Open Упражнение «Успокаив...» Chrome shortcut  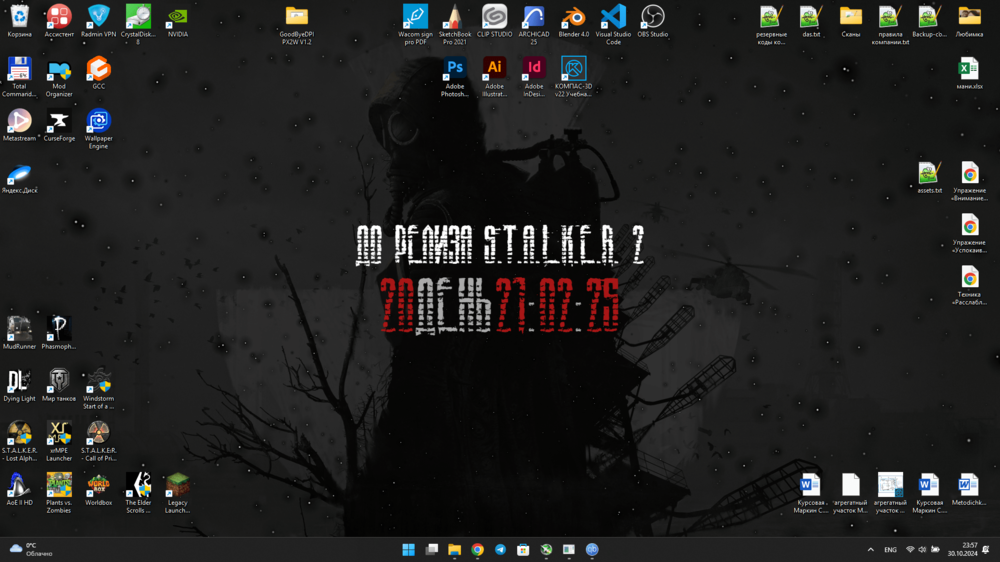(969, 233)
